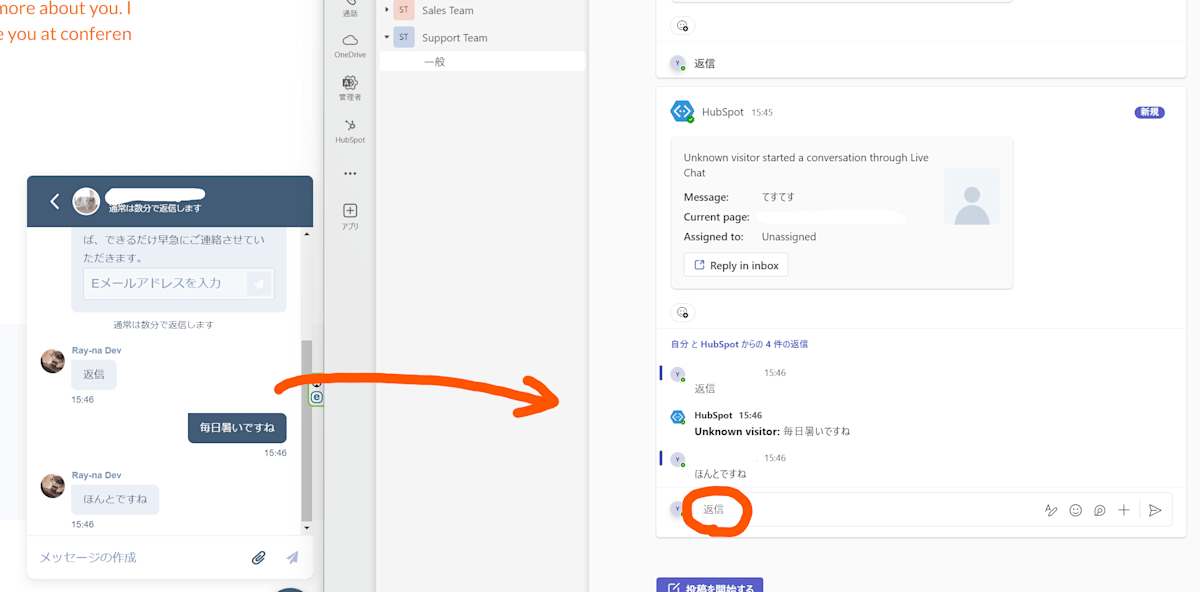The width and height of the screenshot is (1200, 592).
Task: Click the 返信 bubble from Ray-na Dev
Action: point(94,375)
